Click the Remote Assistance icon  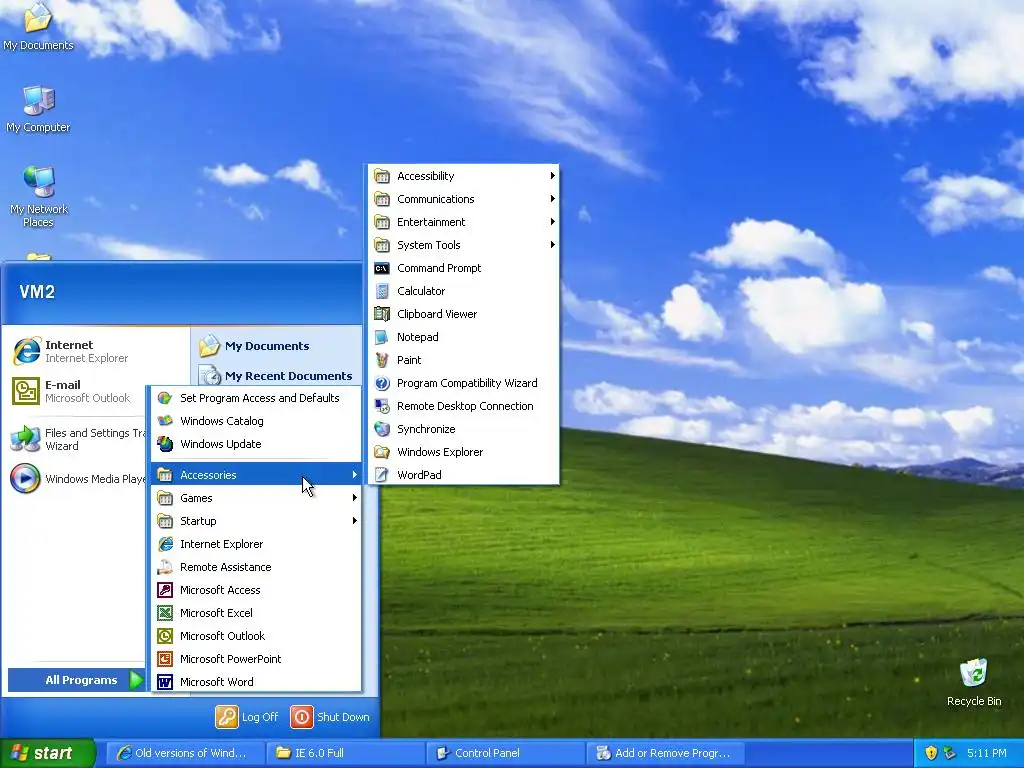pyautogui.click(x=165, y=567)
